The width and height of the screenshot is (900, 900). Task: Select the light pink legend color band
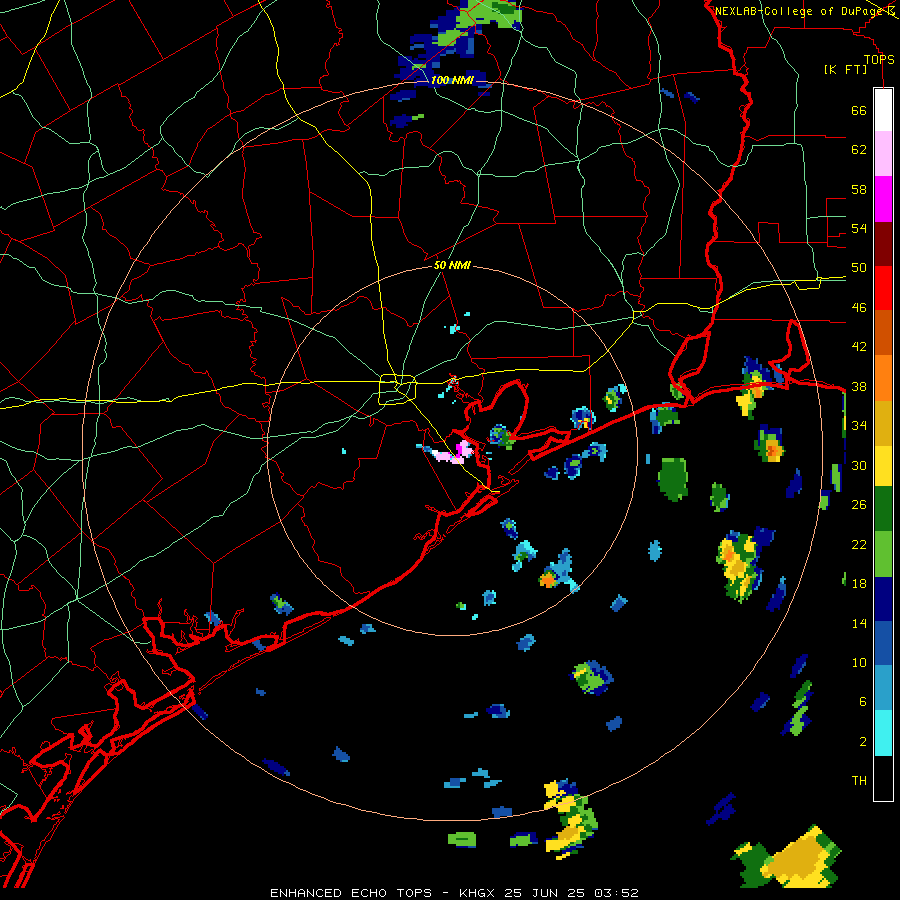[x=883, y=154]
